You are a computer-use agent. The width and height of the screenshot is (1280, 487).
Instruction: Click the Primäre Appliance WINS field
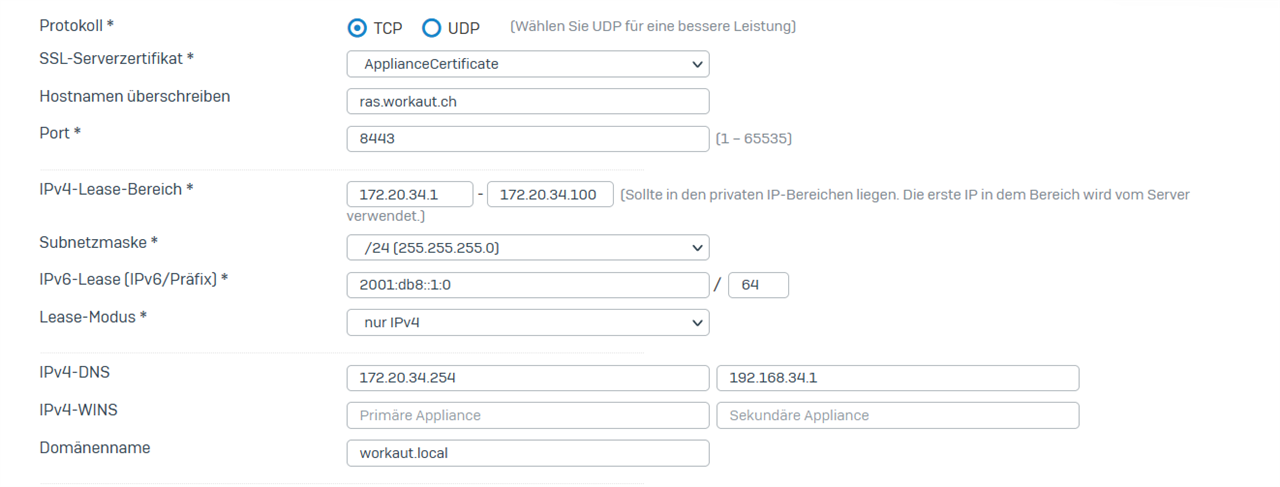coord(528,415)
